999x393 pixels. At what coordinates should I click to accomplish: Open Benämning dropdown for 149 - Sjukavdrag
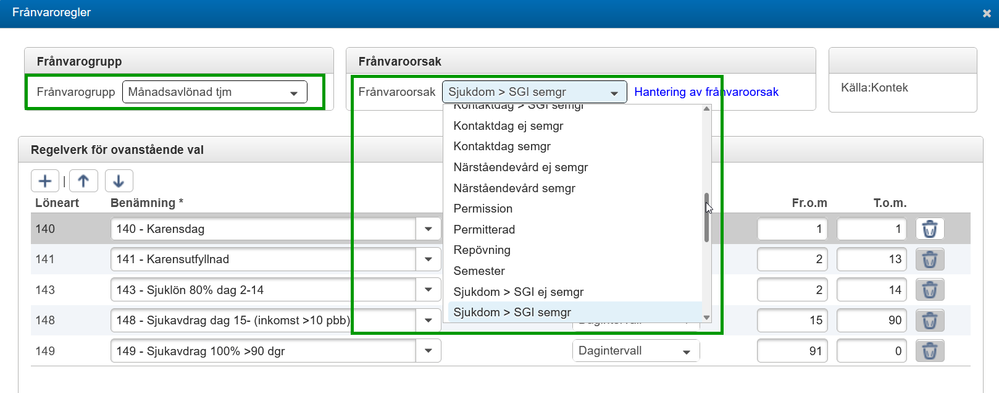428,350
